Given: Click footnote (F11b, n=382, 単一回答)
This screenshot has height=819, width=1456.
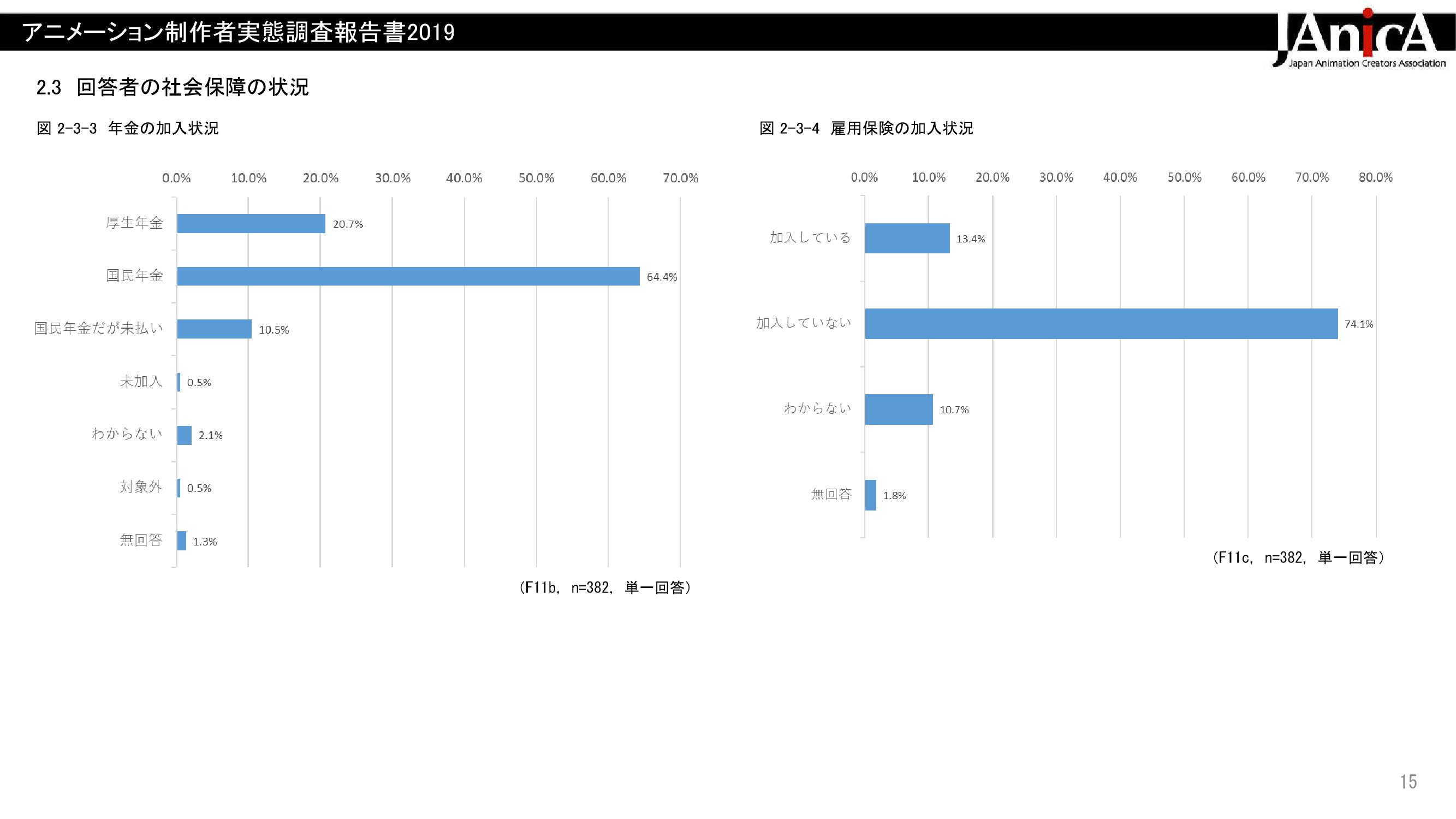Looking at the screenshot, I should coord(605,588).
